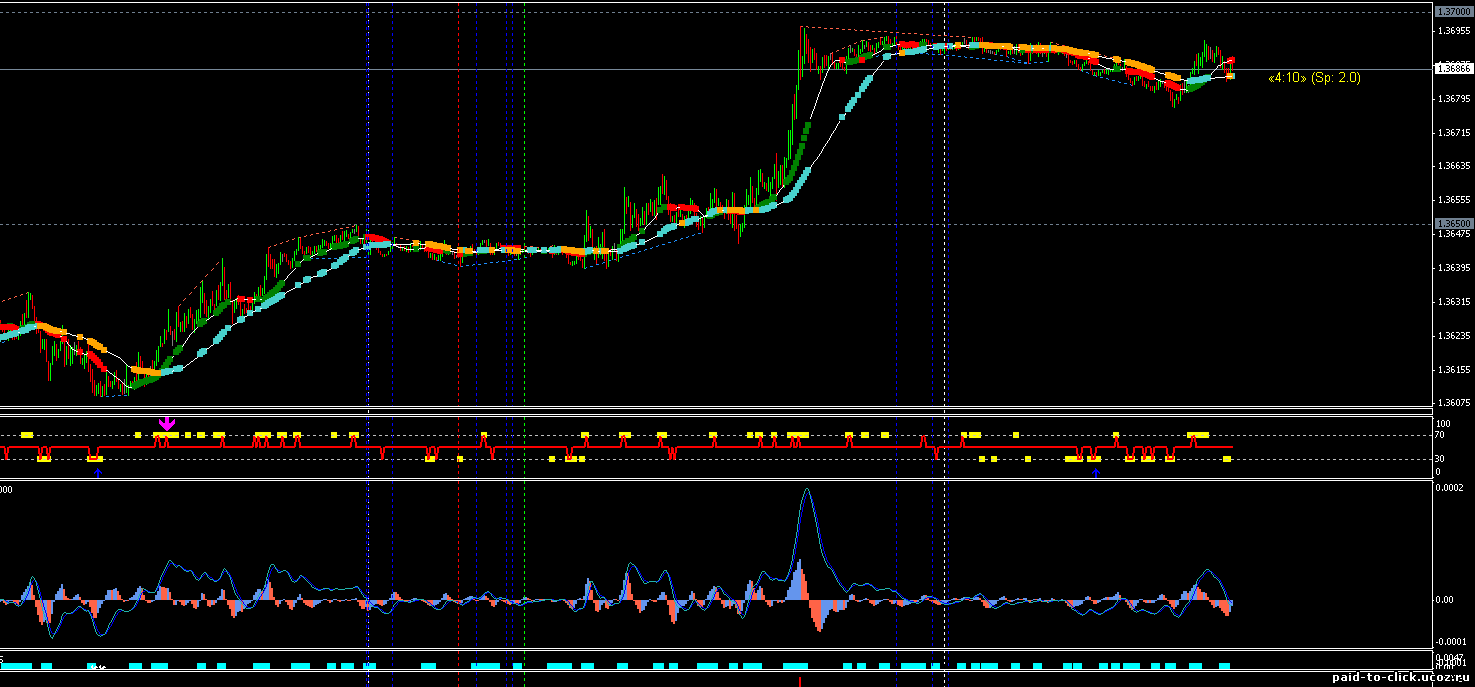The width and height of the screenshot is (1475, 687).
Task: Click histogram scale value -0.0001
Action: 1451,641
